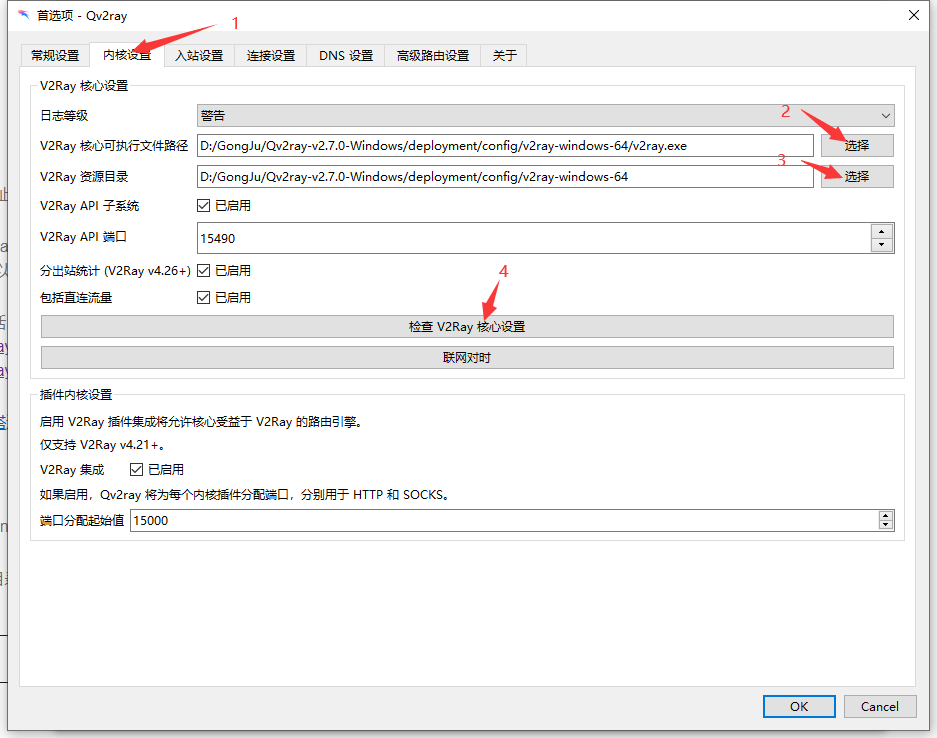This screenshot has width=937, height=738.
Task: Open the 关于 tab
Action: [x=504, y=56]
